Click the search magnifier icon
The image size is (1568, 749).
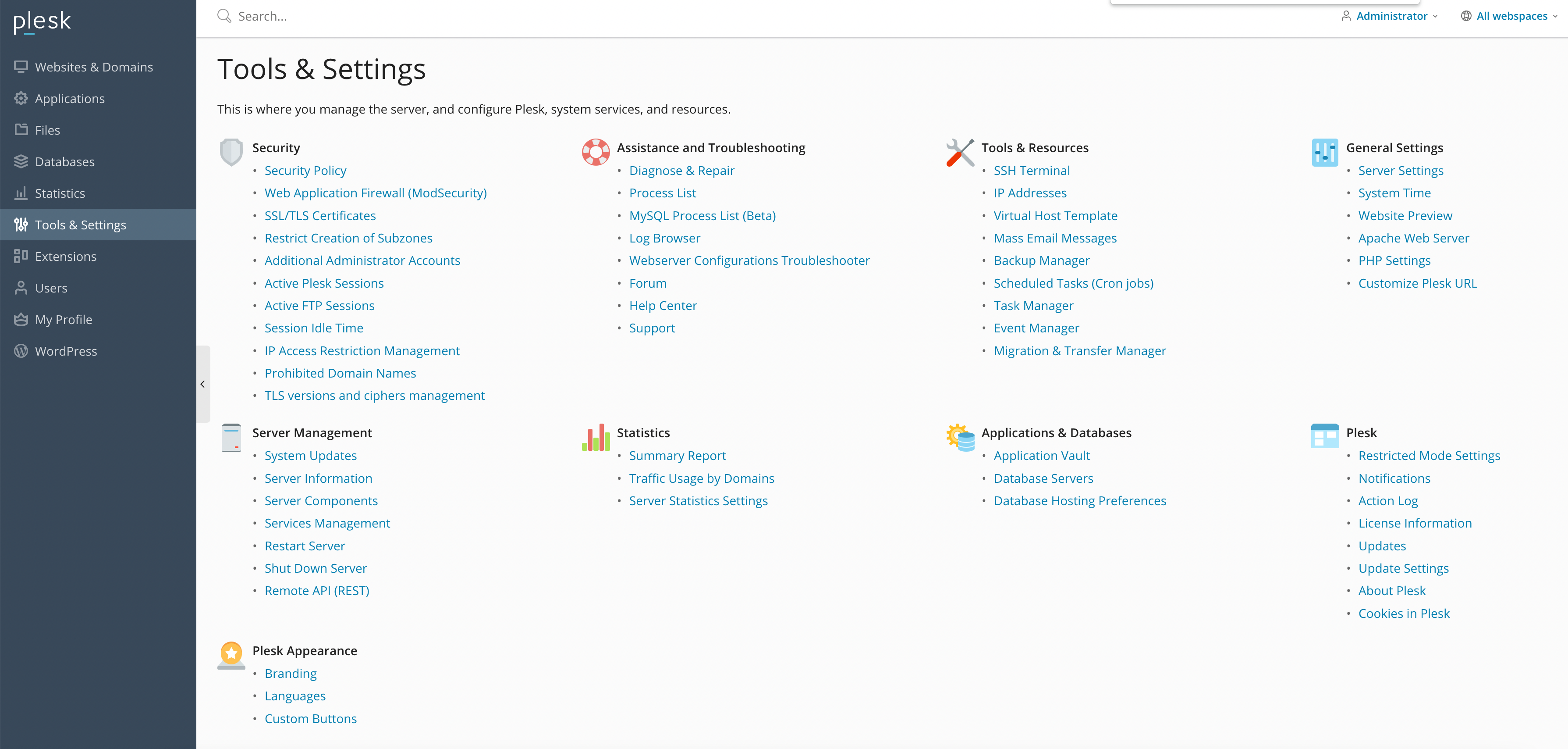(224, 16)
